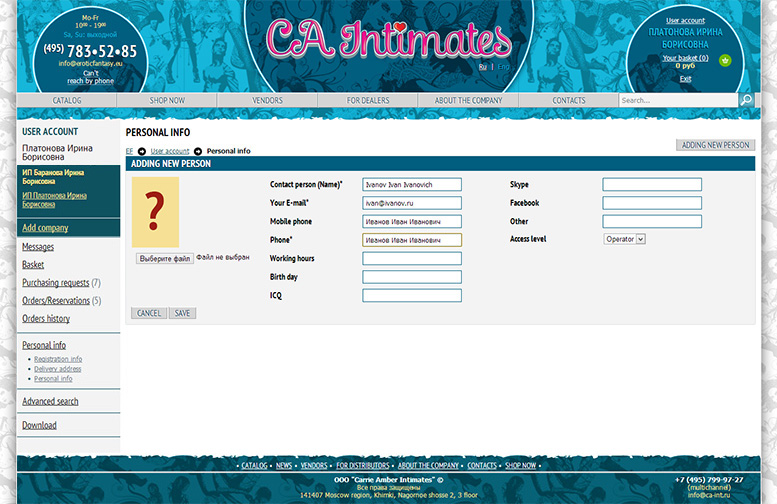Focus the ICQ field
Image resolution: width=777 pixels, height=504 pixels.
click(412, 295)
